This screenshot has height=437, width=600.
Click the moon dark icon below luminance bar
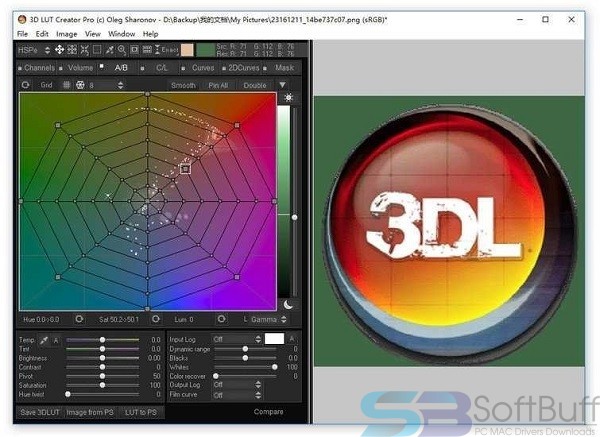pos(288,305)
